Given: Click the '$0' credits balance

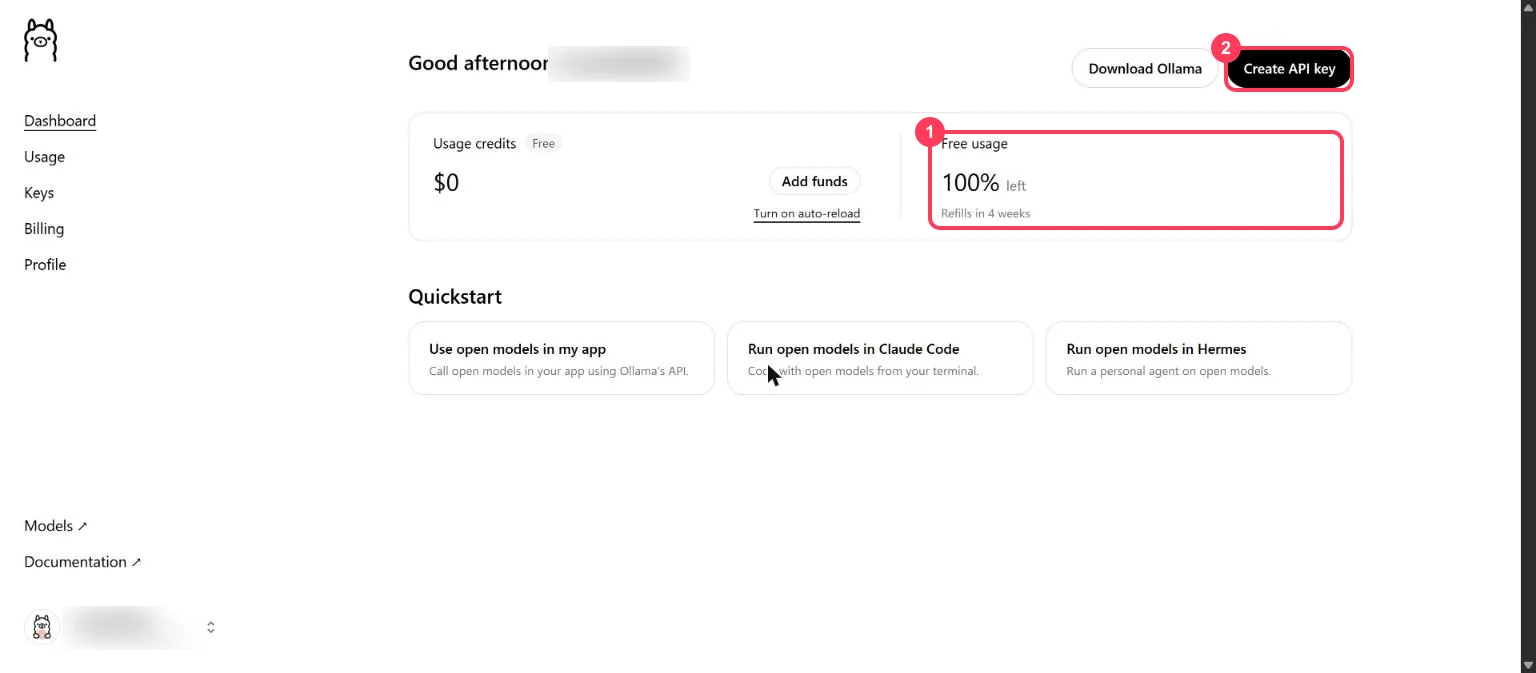Looking at the screenshot, I should click(446, 183).
